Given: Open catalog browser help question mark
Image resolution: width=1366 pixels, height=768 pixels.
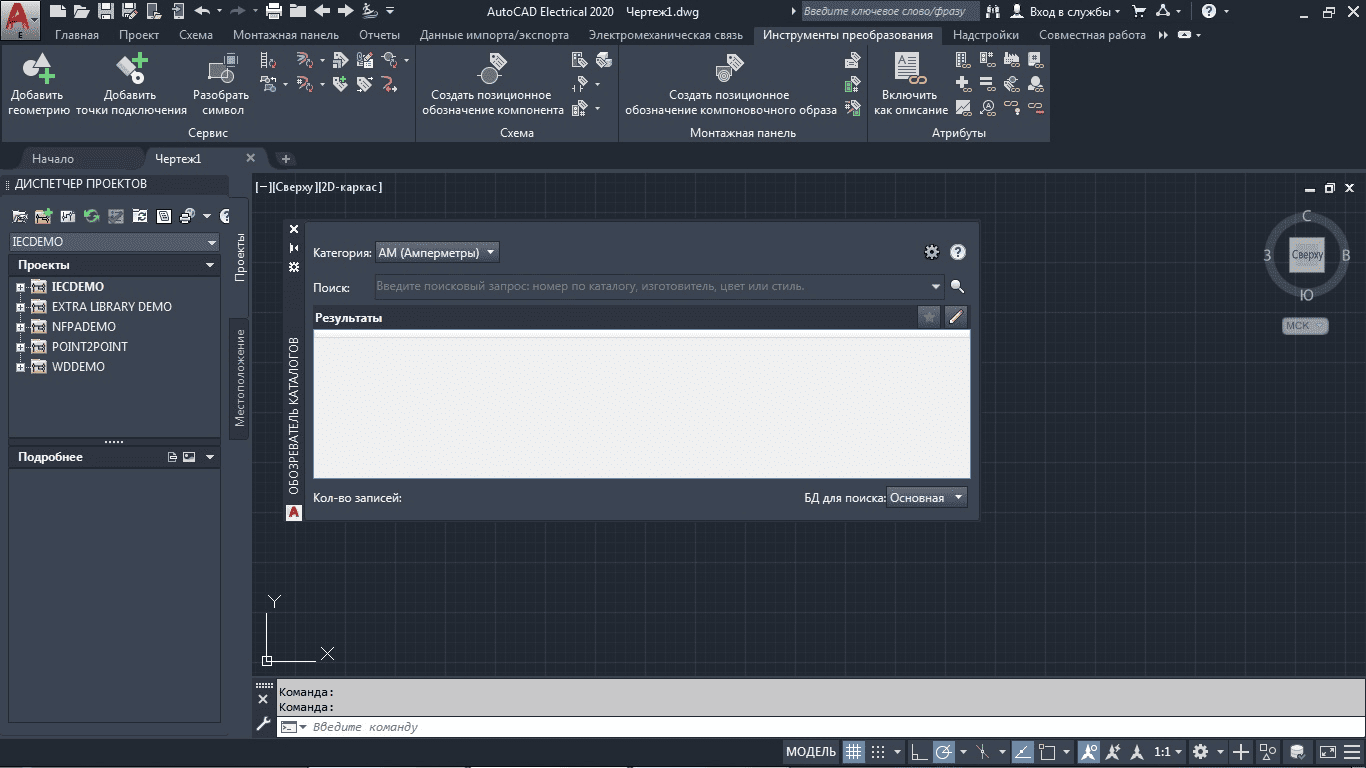Looking at the screenshot, I should tap(958, 252).
